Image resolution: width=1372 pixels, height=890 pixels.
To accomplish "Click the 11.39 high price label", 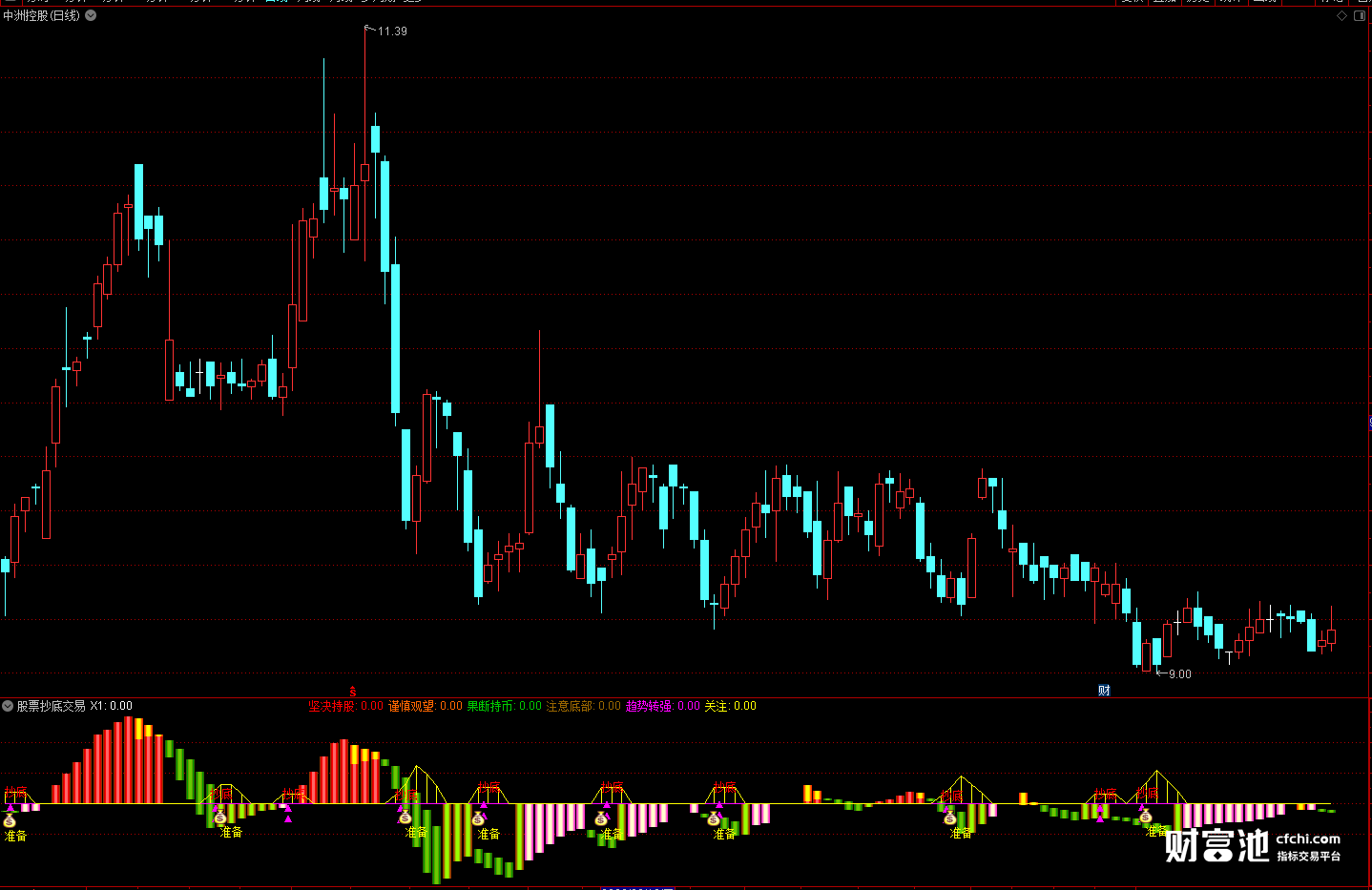I will pyautogui.click(x=392, y=31).
